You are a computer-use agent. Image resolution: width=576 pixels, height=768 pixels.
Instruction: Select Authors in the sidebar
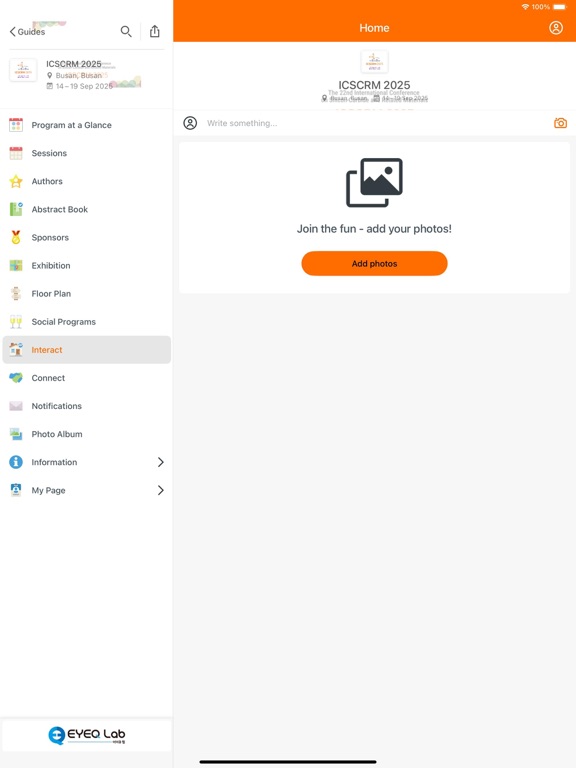click(x=47, y=181)
